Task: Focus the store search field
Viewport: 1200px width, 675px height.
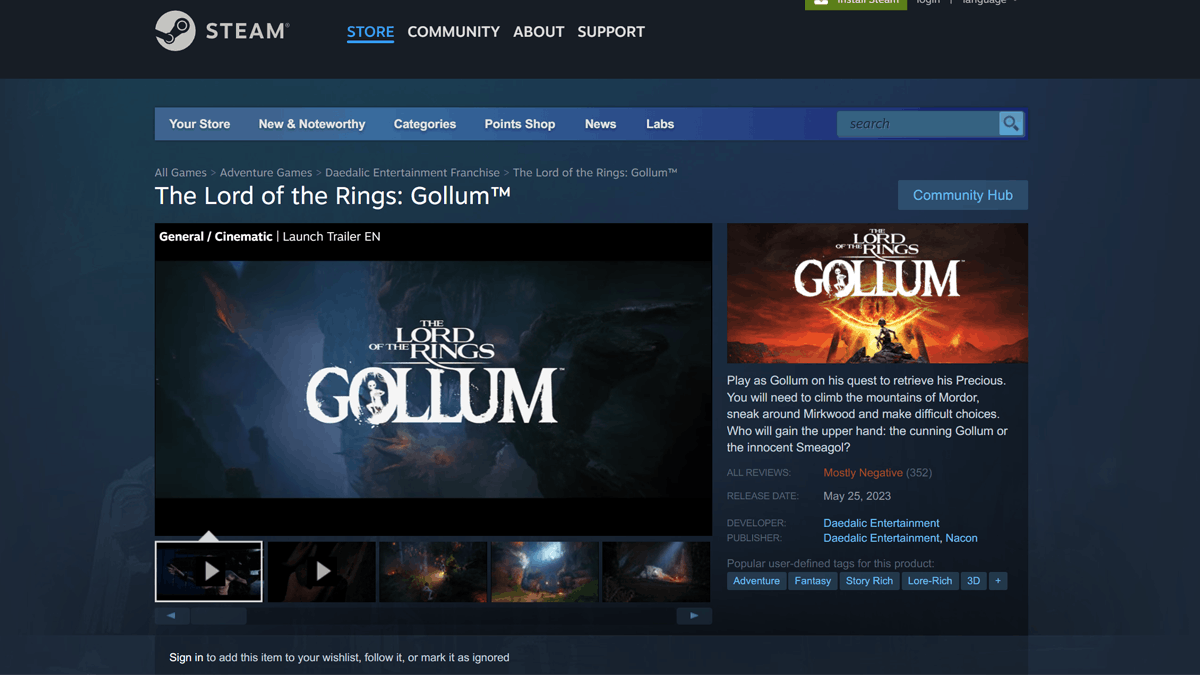Action: coord(918,124)
